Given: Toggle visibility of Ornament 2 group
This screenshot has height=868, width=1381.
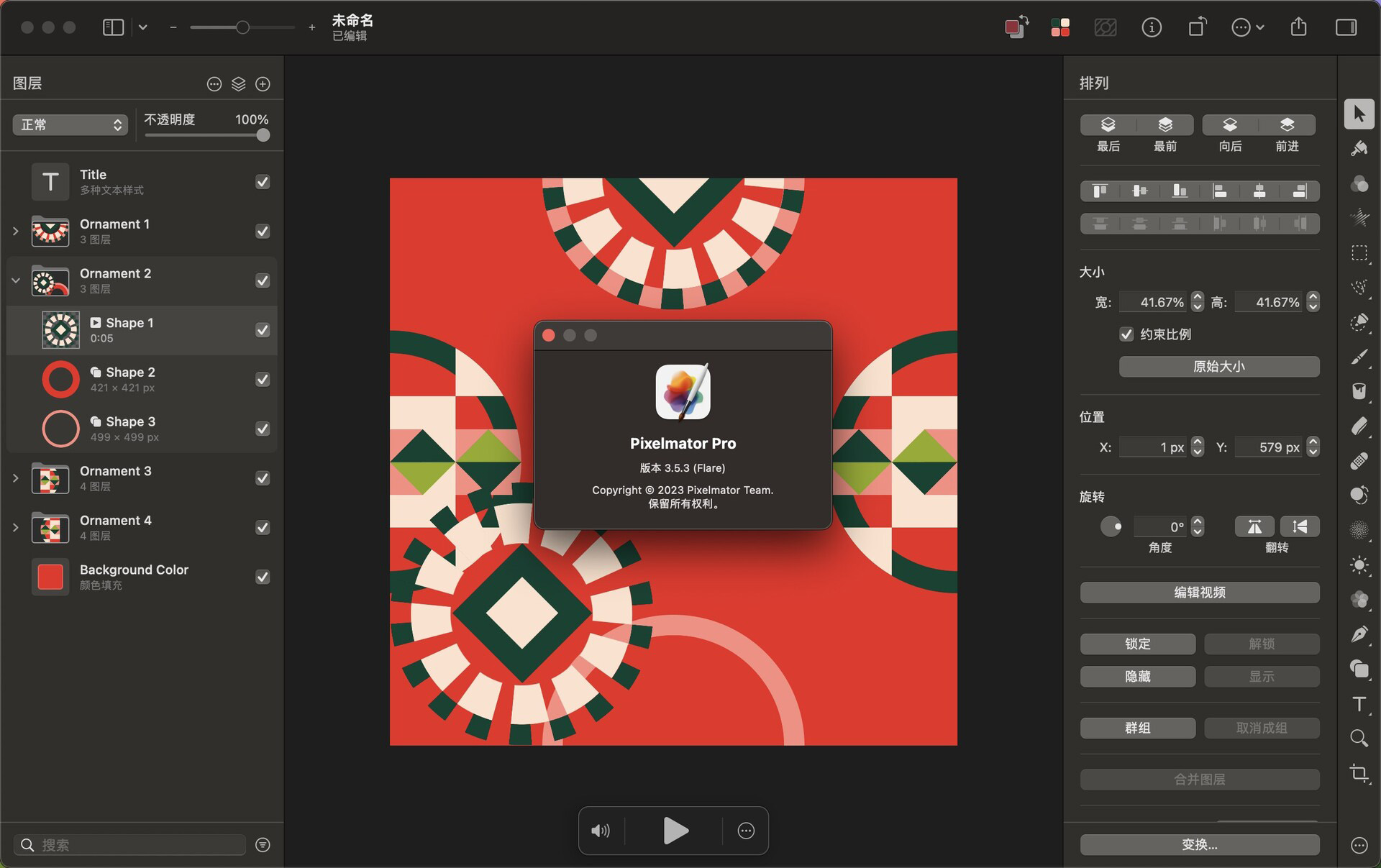Looking at the screenshot, I should tap(263, 280).
